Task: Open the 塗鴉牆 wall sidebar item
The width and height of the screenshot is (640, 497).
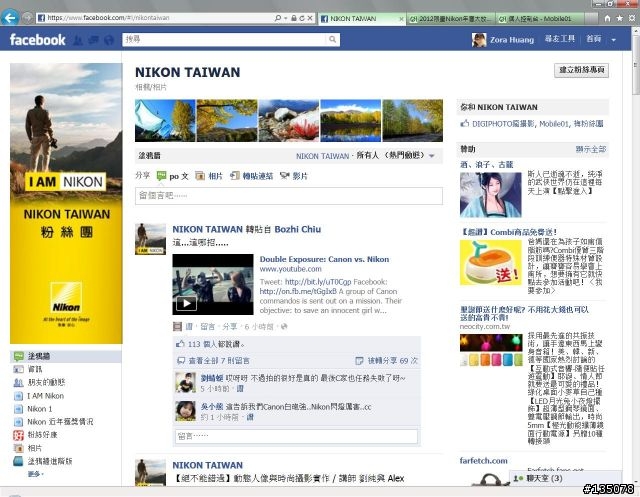Action: click(65, 356)
